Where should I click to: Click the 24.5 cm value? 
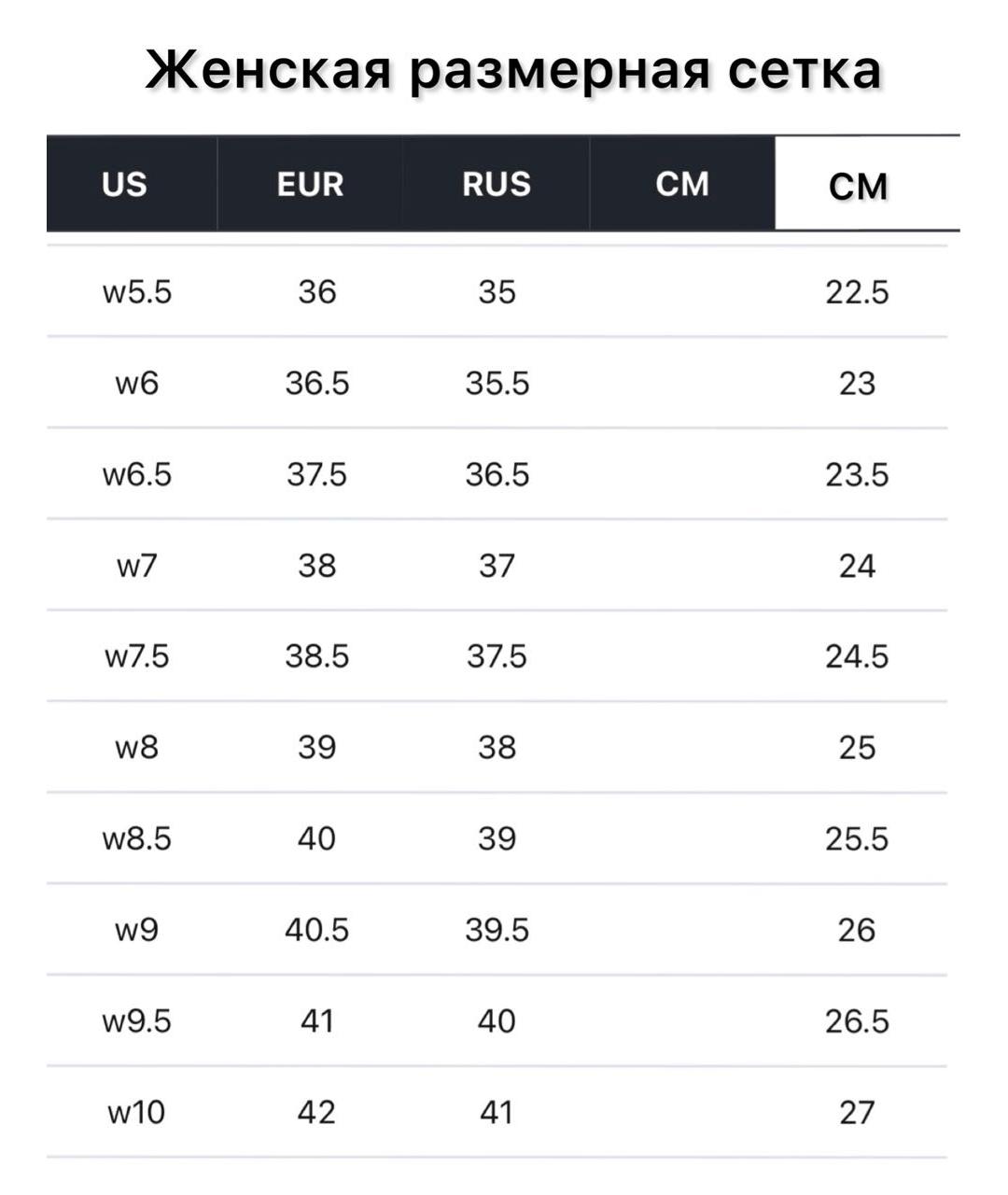click(x=857, y=656)
